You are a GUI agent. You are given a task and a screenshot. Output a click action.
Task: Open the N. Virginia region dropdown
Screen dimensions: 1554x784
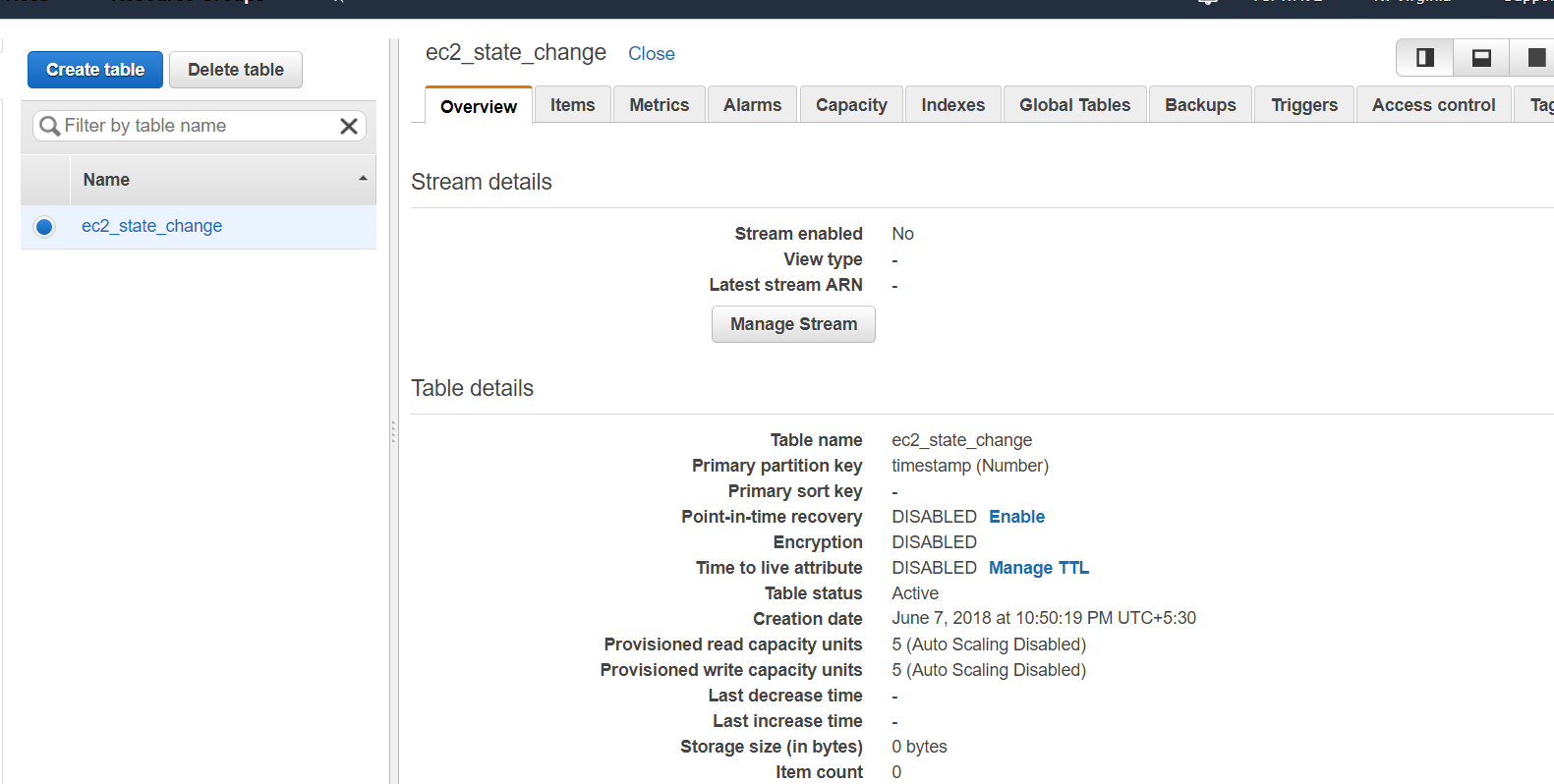[1410, 4]
